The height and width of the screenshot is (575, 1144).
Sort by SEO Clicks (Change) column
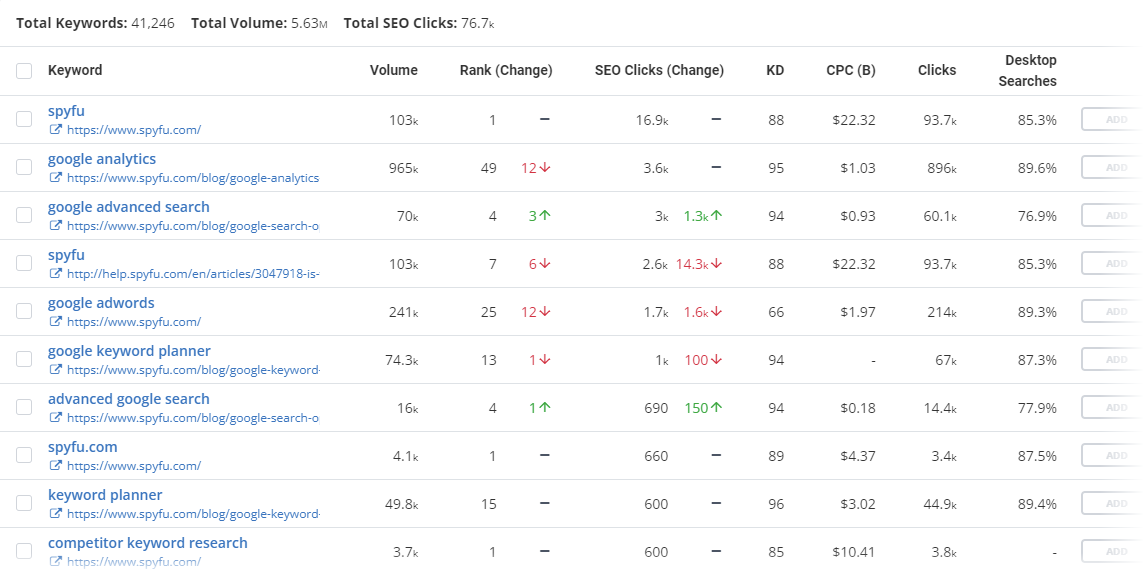point(659,70)
